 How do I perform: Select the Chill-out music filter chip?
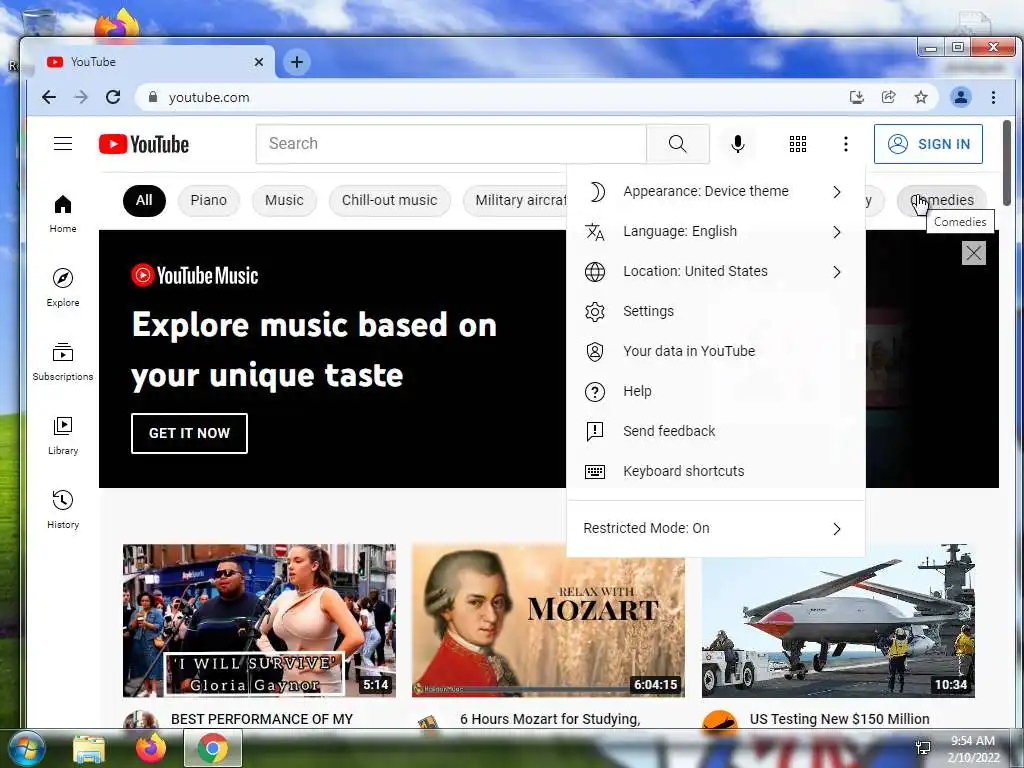coord(389,200)
